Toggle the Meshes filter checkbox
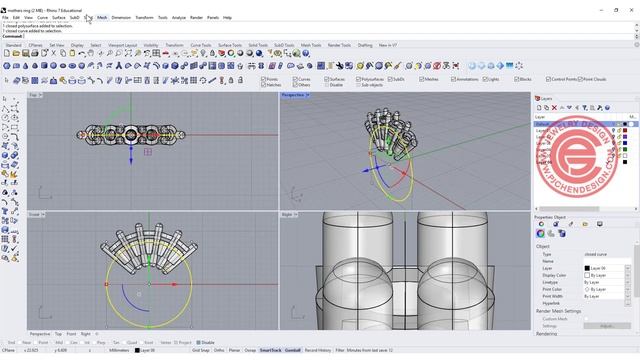Viewport: 640px width, 360px height. (422, 79)
